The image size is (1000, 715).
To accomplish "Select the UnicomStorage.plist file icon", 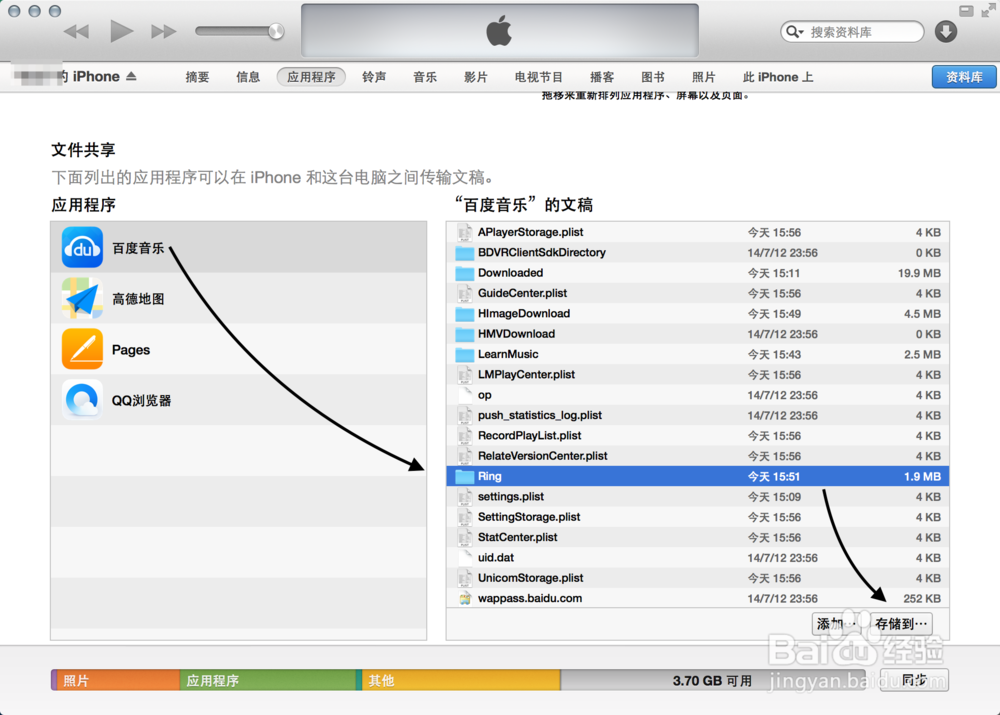I will tap(465, 578).
